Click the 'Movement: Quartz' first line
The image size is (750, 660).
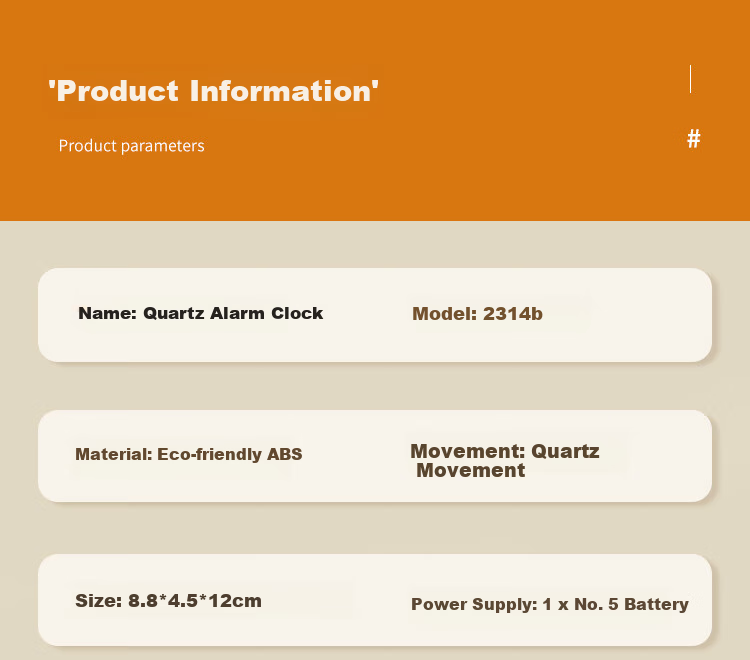pyautogui.click(x=505, y=451)
